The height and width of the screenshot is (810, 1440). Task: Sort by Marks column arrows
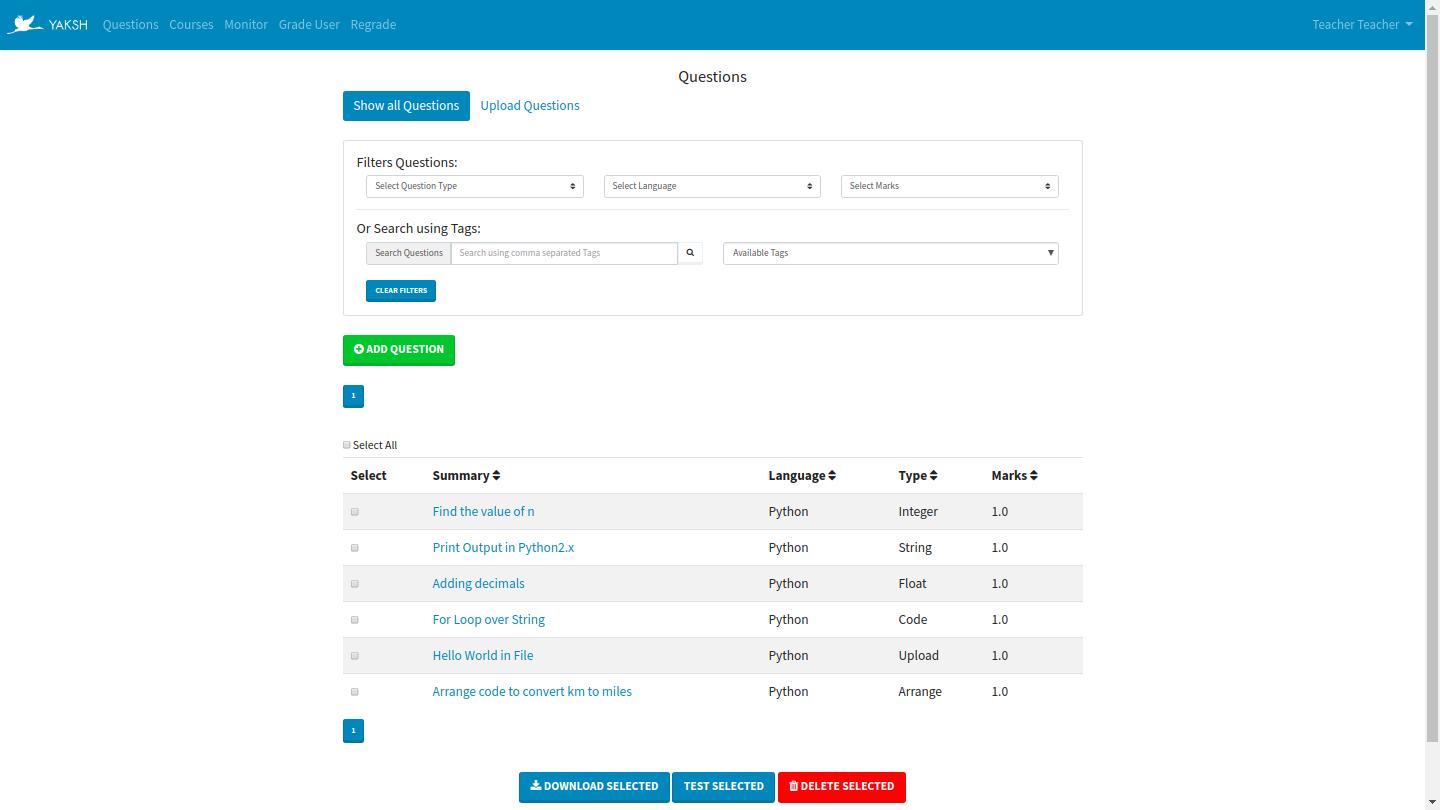pos(1034,476)
